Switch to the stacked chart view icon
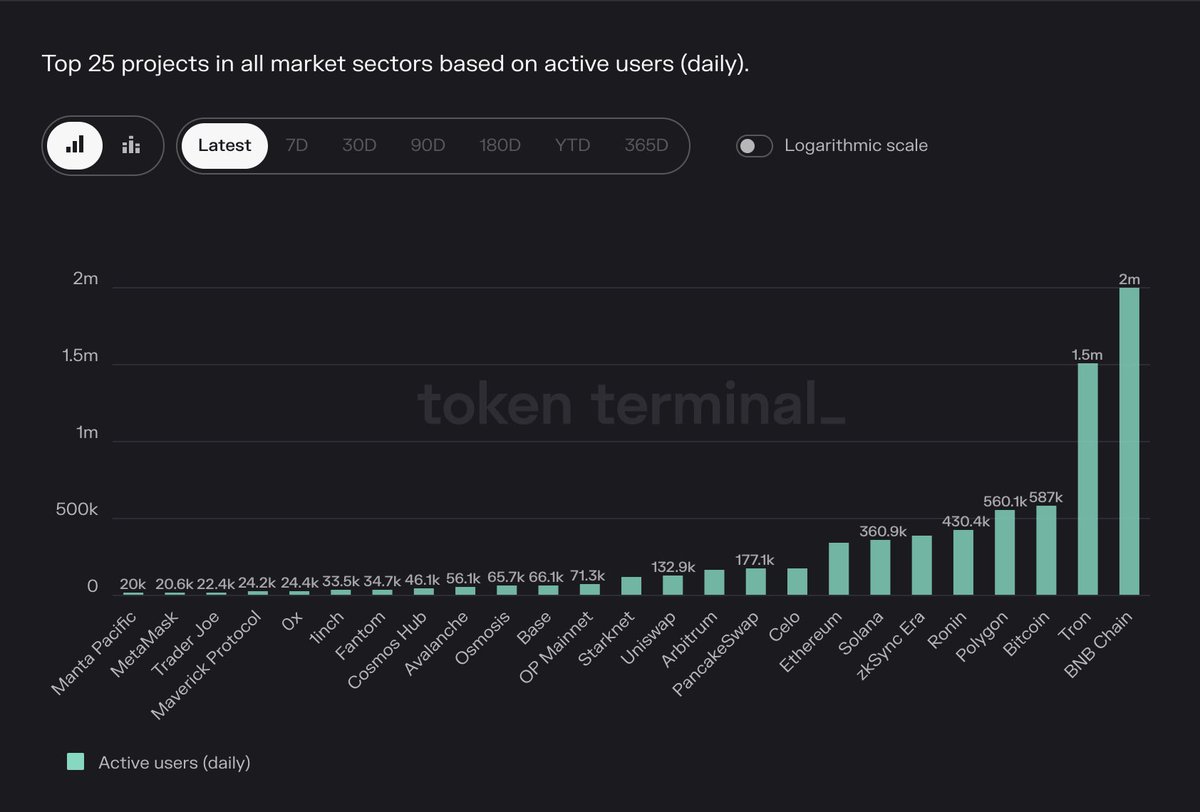The height and width of the screenshot is (812, 1200). 131,146
